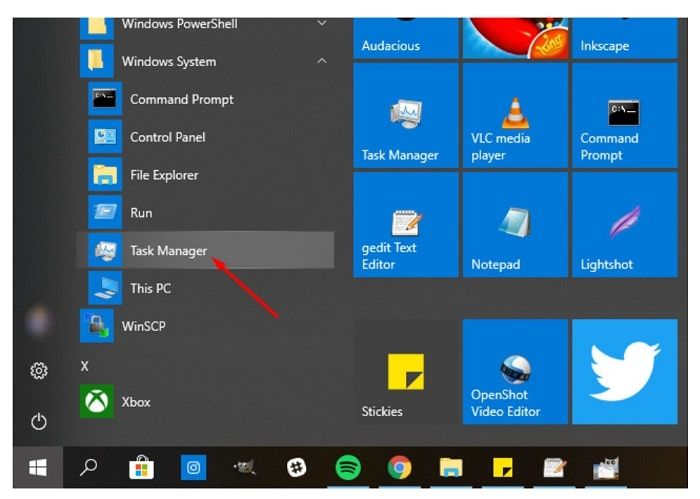
Task: Launch OpenShot Video Editor tile
Action: [515, 371]
